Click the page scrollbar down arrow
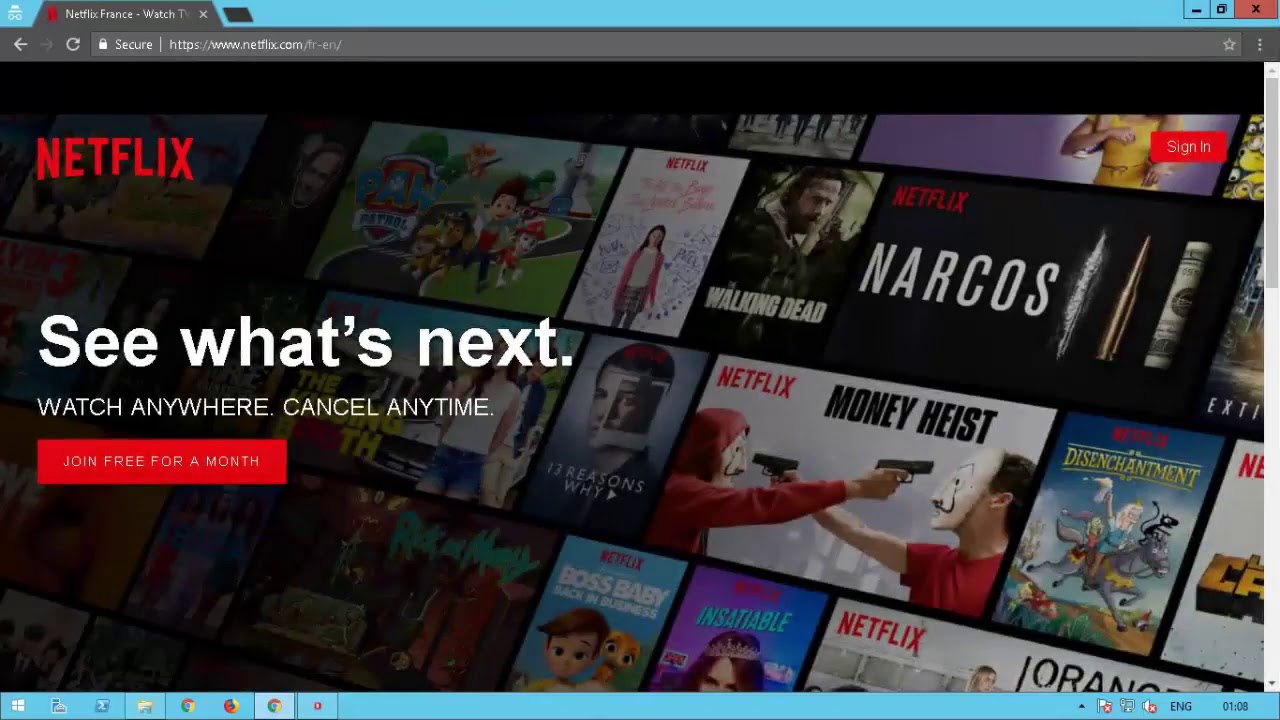Viewport: 1280px width, 720px height. [1272, 684]
